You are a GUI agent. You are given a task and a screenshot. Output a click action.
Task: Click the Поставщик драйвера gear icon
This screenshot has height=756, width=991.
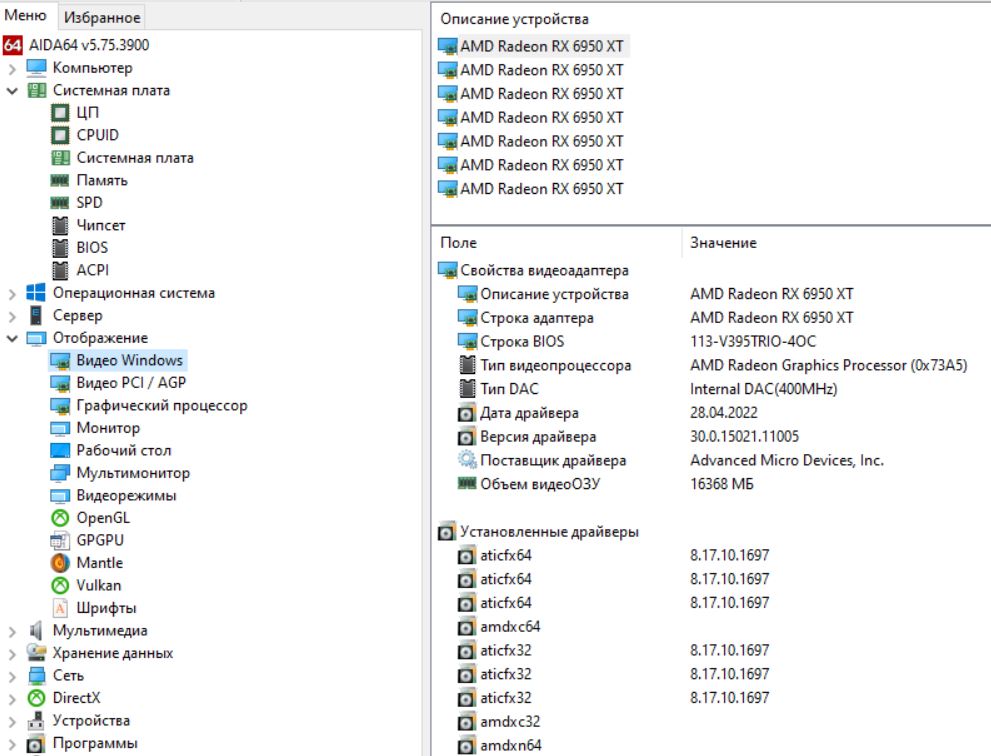tap(466, 460)
